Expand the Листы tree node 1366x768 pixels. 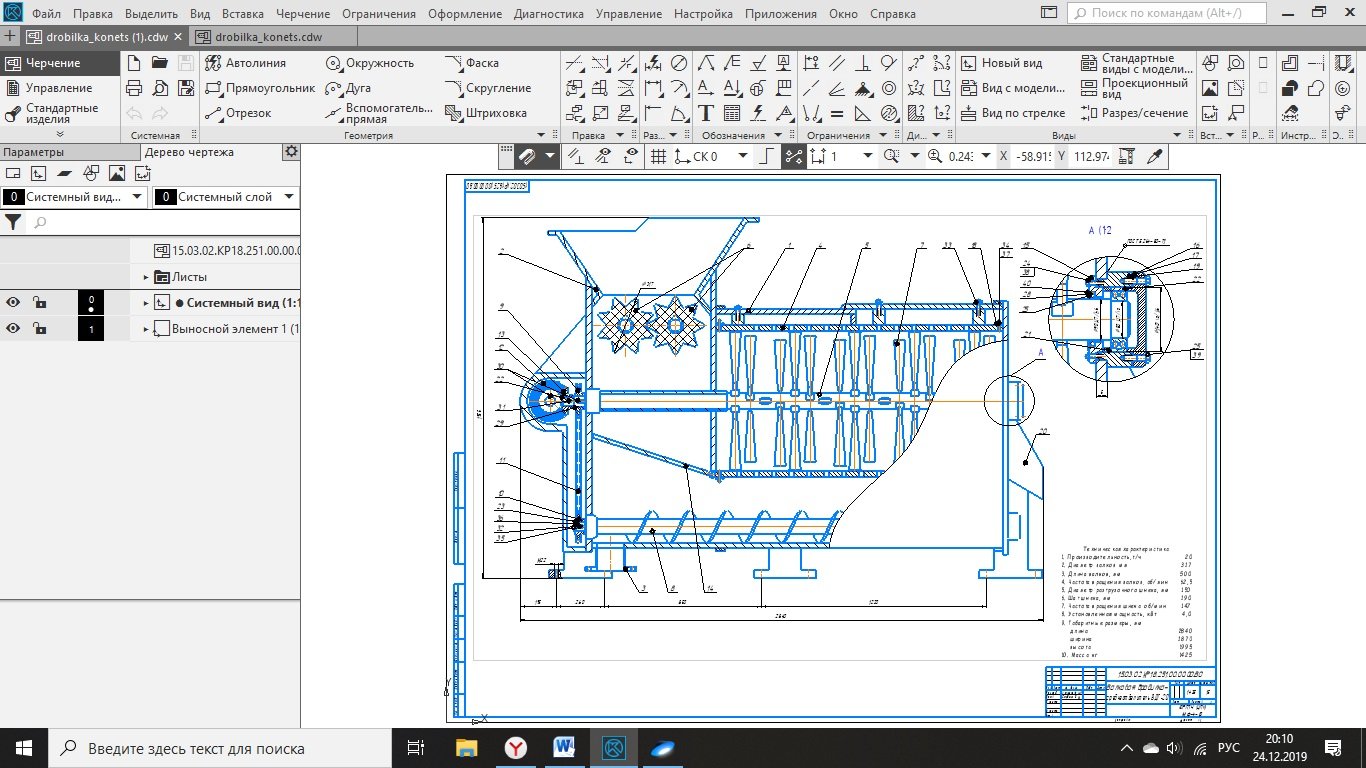146,277
